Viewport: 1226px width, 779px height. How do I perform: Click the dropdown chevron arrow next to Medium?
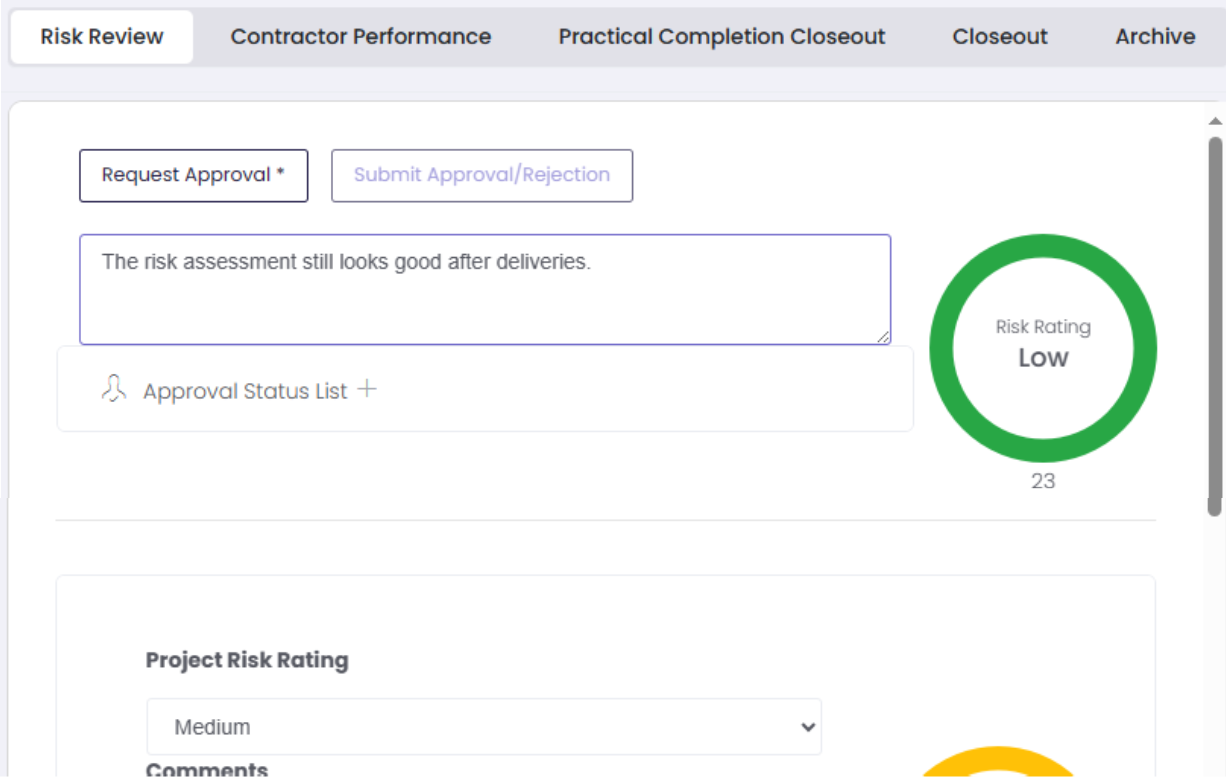(809, 727)
